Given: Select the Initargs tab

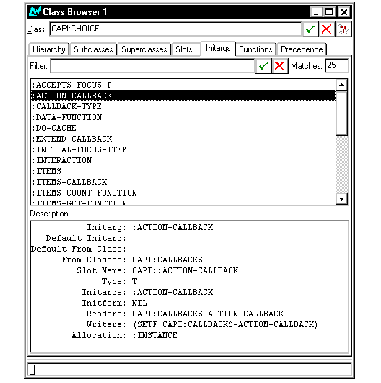Looking at the screenshot, I should click(218, 48).
